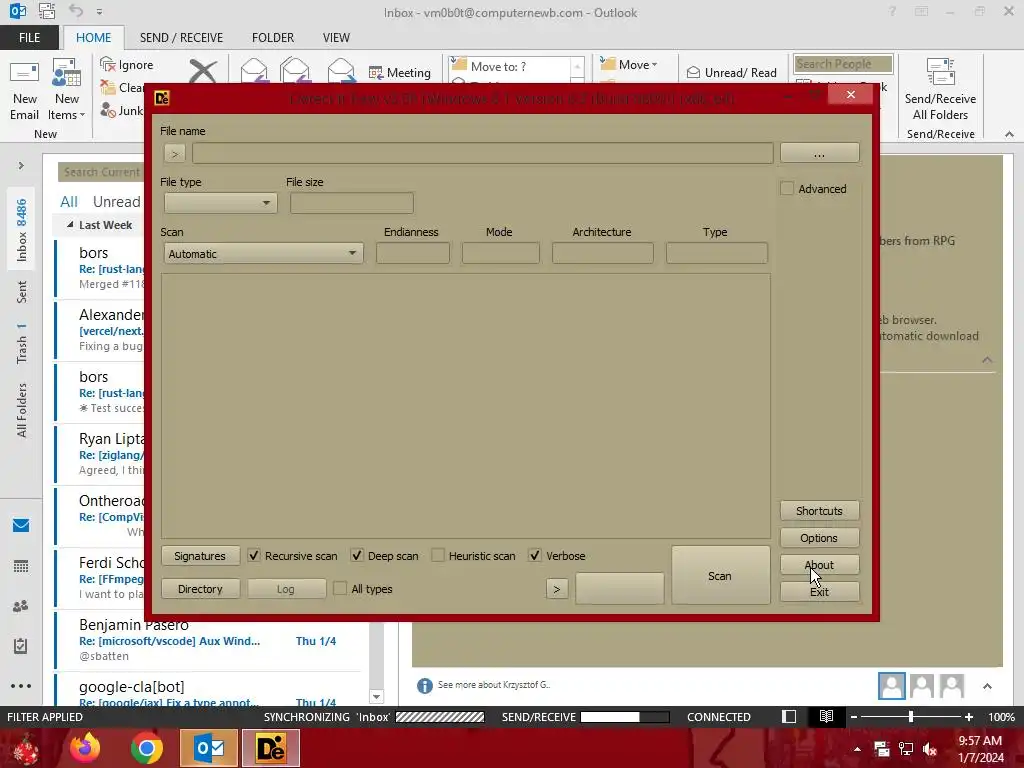Open the Inbox 8486 folder

(22, 230)
